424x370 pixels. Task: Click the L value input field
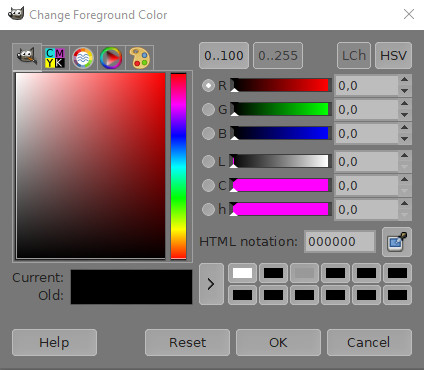pos(366,162)
